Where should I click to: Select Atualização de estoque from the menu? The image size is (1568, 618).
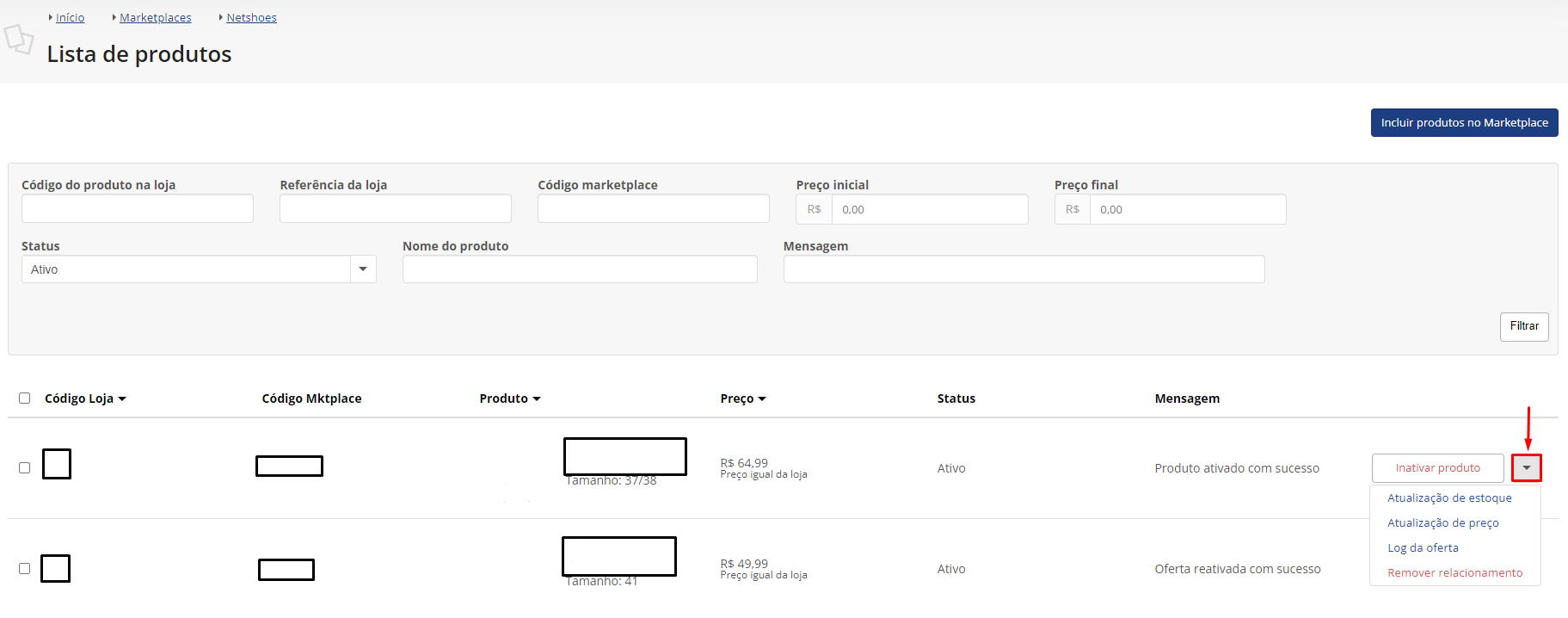1449,498
